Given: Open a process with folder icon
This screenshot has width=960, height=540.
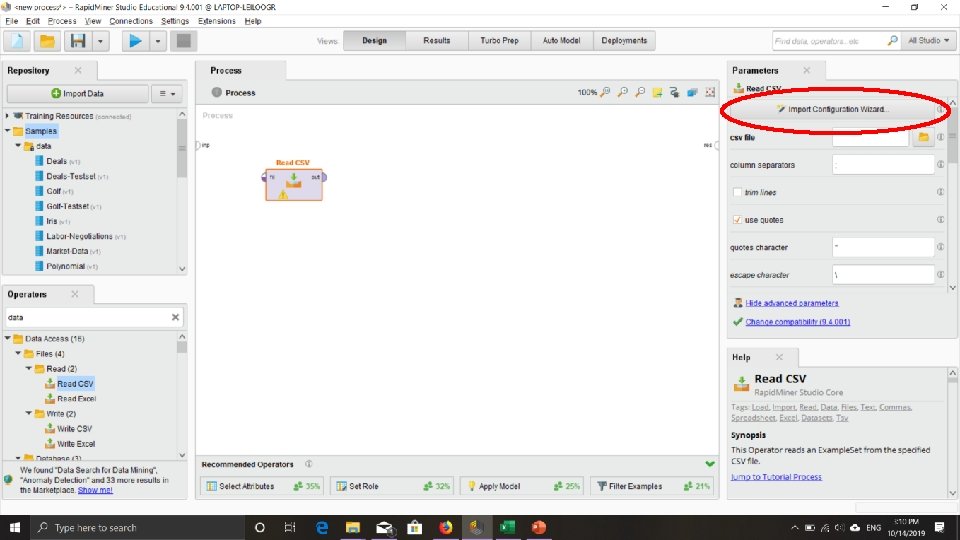Looking at the screenshot, I should click(x=47, y=41).
